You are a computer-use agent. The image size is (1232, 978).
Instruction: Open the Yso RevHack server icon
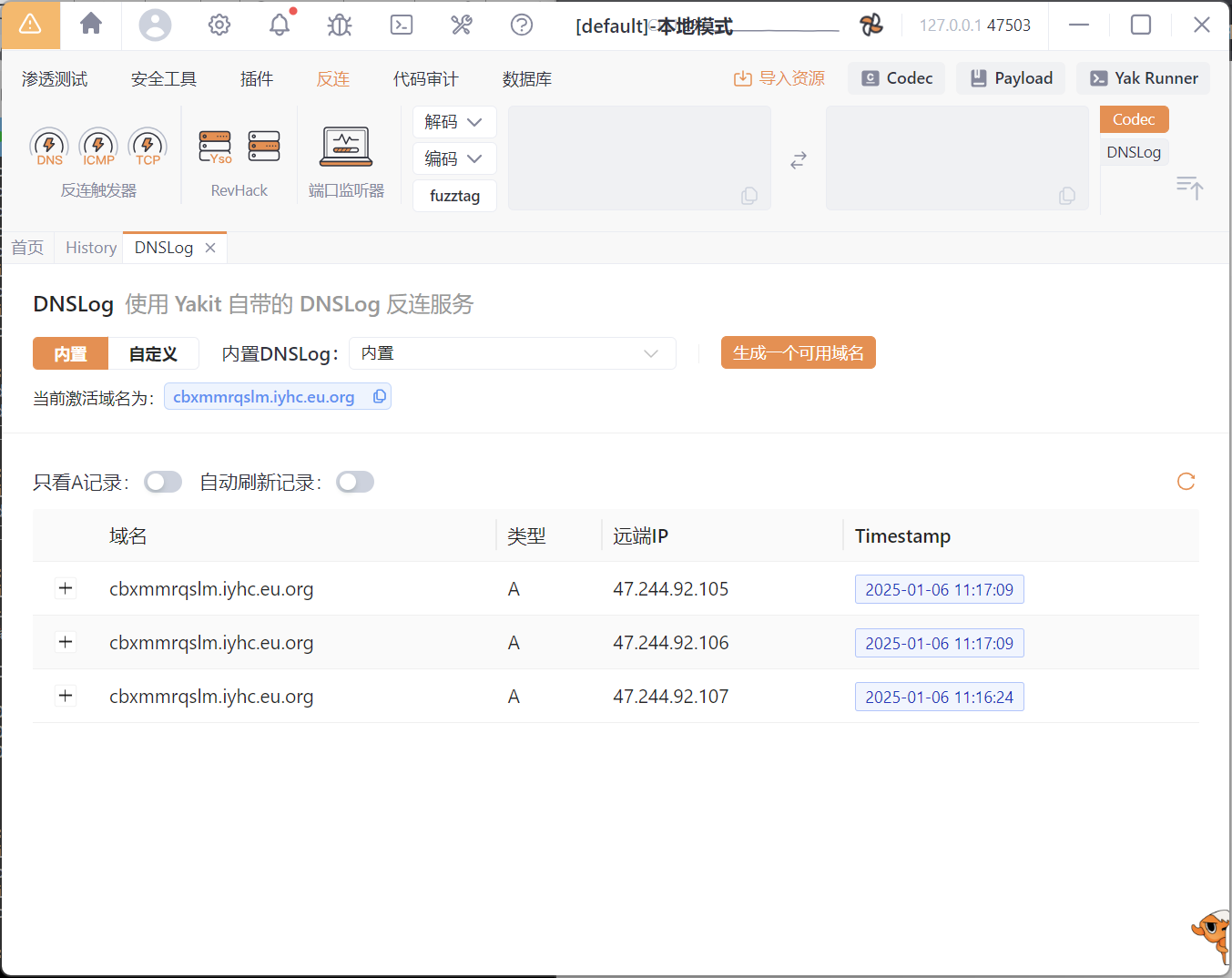tap(216, 147)
